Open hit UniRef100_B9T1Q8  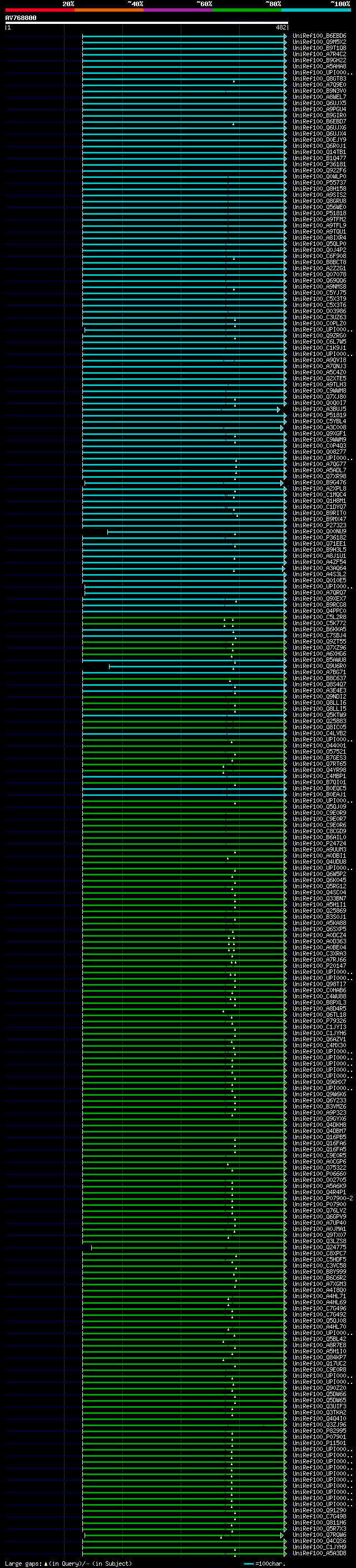319,48
